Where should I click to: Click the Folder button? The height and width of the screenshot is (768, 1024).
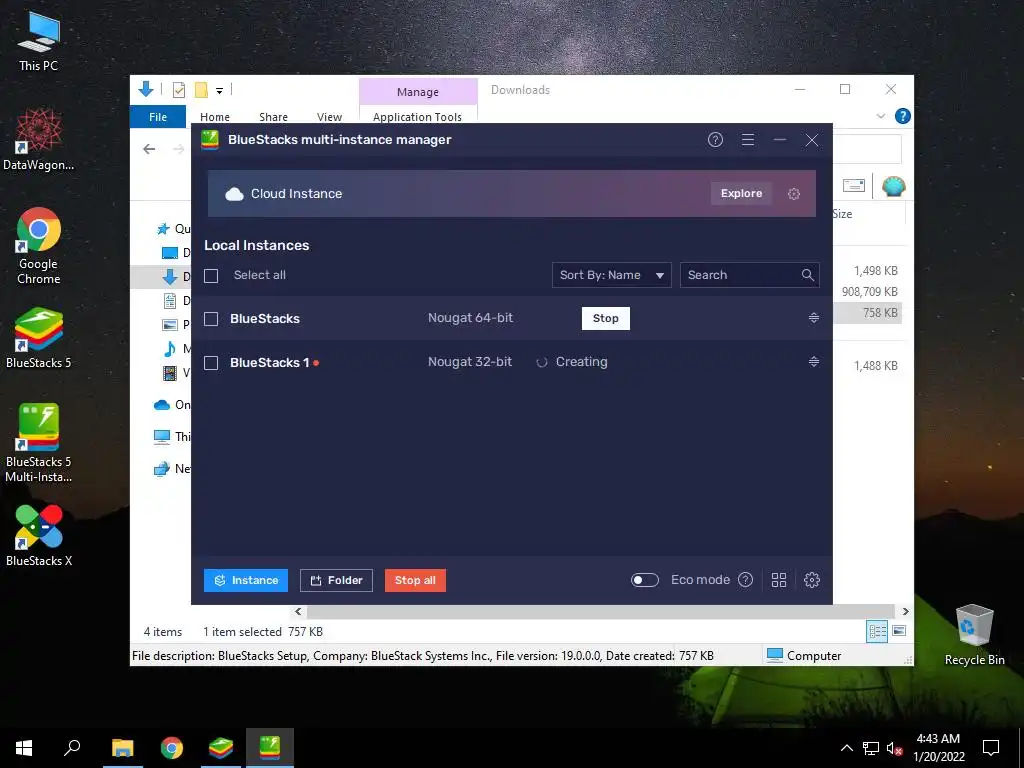tap(336, 580)
